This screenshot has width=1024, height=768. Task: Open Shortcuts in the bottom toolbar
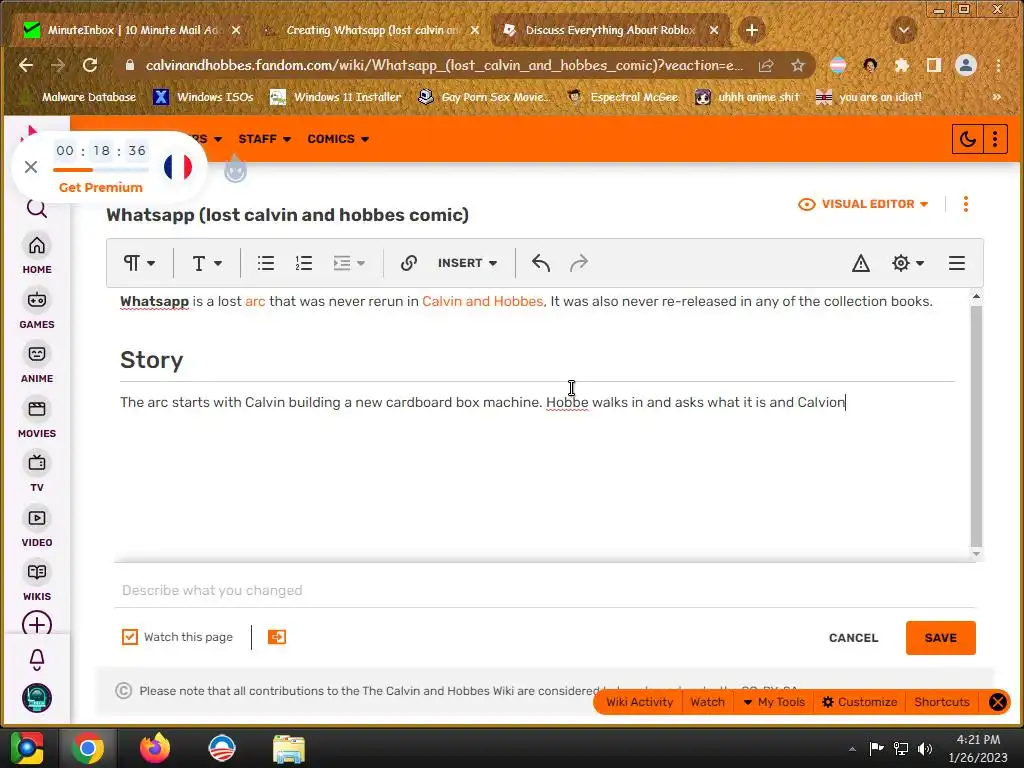click(942, 702)
